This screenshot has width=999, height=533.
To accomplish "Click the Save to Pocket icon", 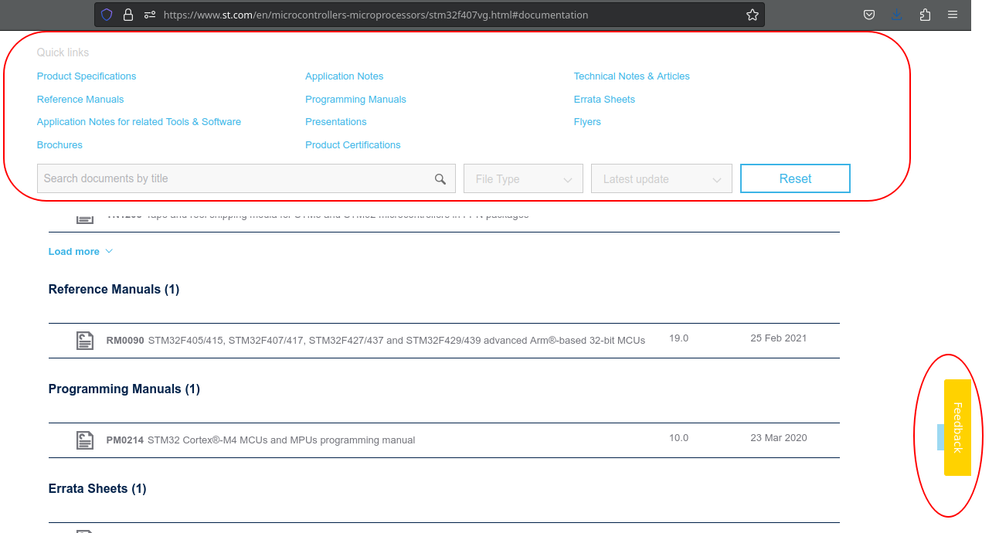I will tap(869, 15).
